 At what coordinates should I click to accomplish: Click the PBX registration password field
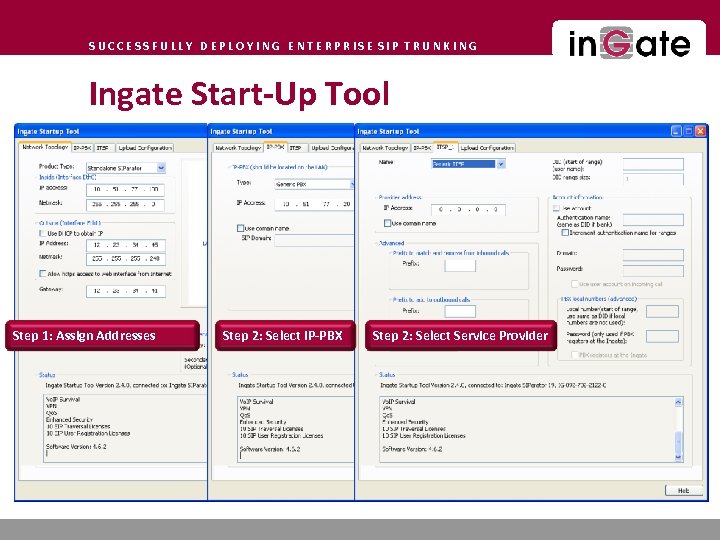point(662,337)
